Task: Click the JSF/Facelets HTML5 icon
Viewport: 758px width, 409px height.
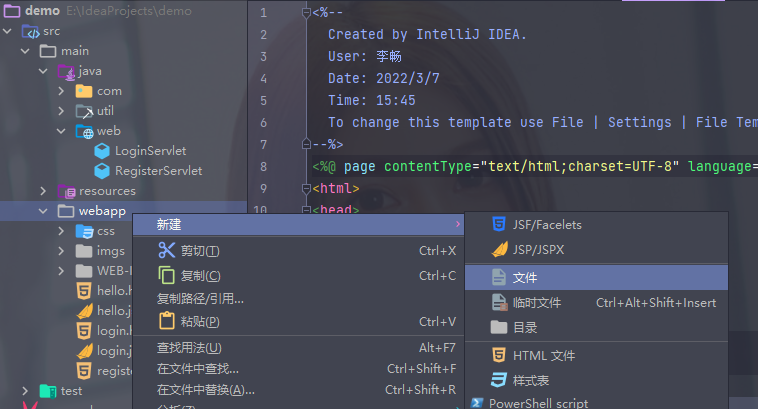Action: tap(499, 224)
